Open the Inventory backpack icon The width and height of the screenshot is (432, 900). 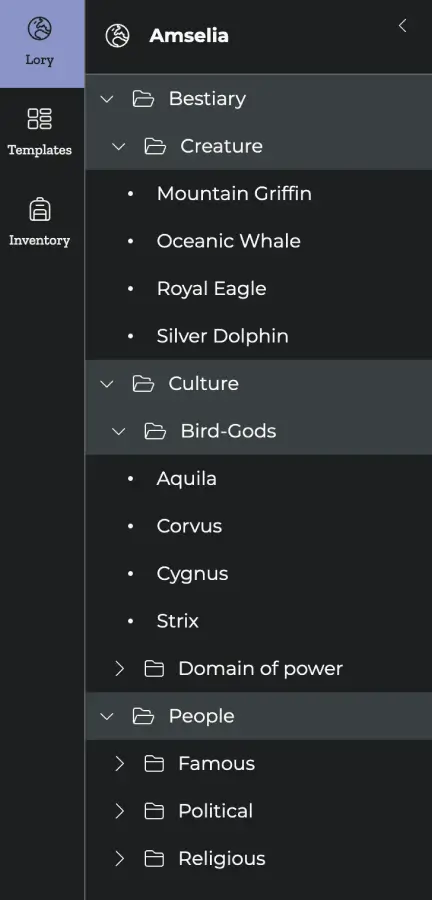pos(40,209)
